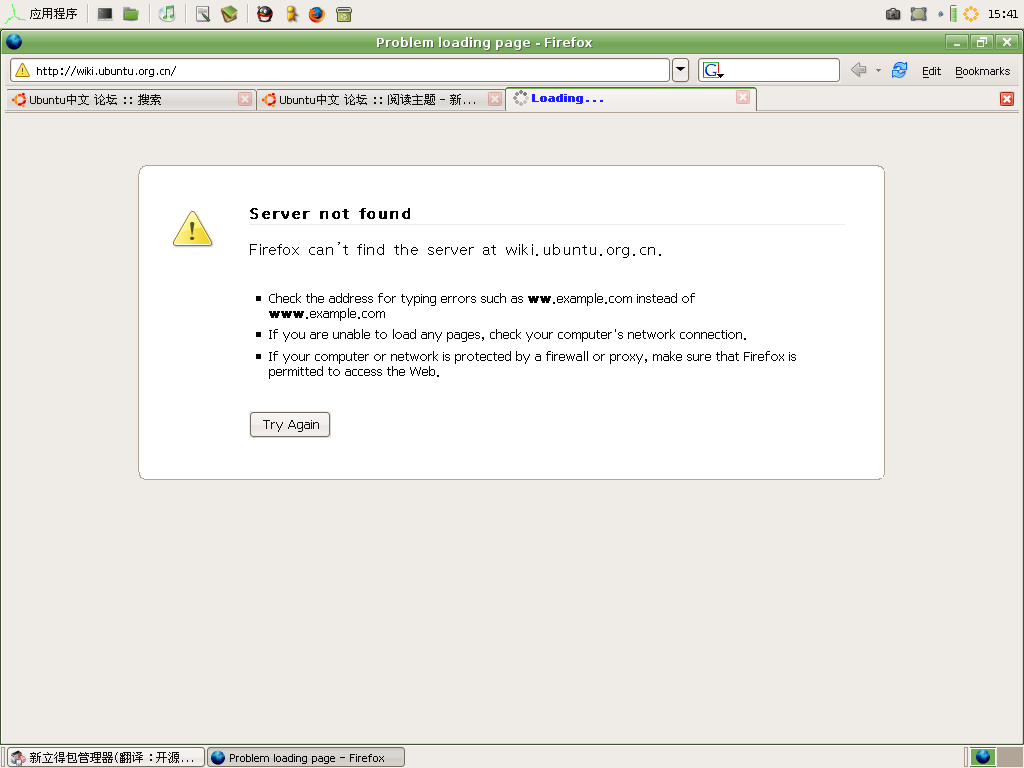Switch to the Ubuntu中文 论坛 :: 搜索 tab
Image resolution: width=1024 pixels, height=768 pixels.
point(131,99)
